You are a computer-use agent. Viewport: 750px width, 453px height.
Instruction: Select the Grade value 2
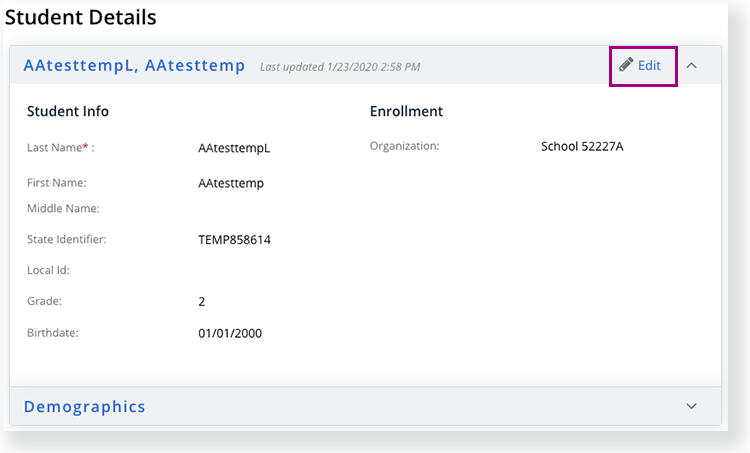201,301
